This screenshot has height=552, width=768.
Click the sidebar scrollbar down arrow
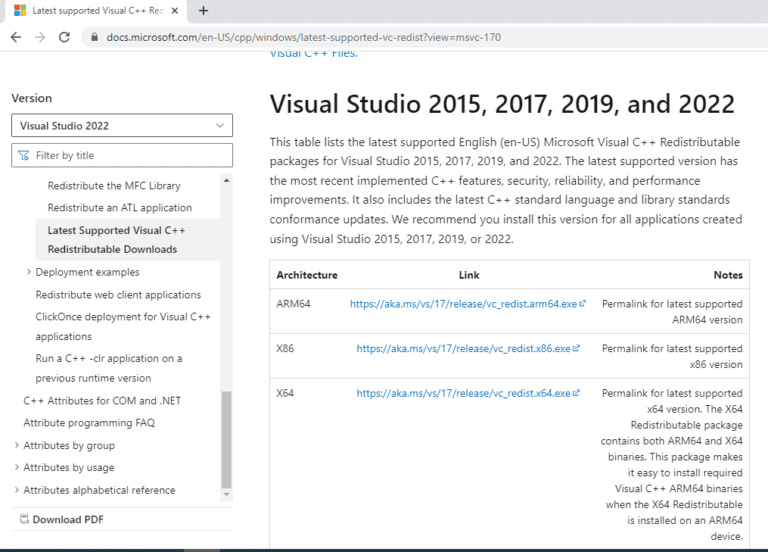point(226,494)
